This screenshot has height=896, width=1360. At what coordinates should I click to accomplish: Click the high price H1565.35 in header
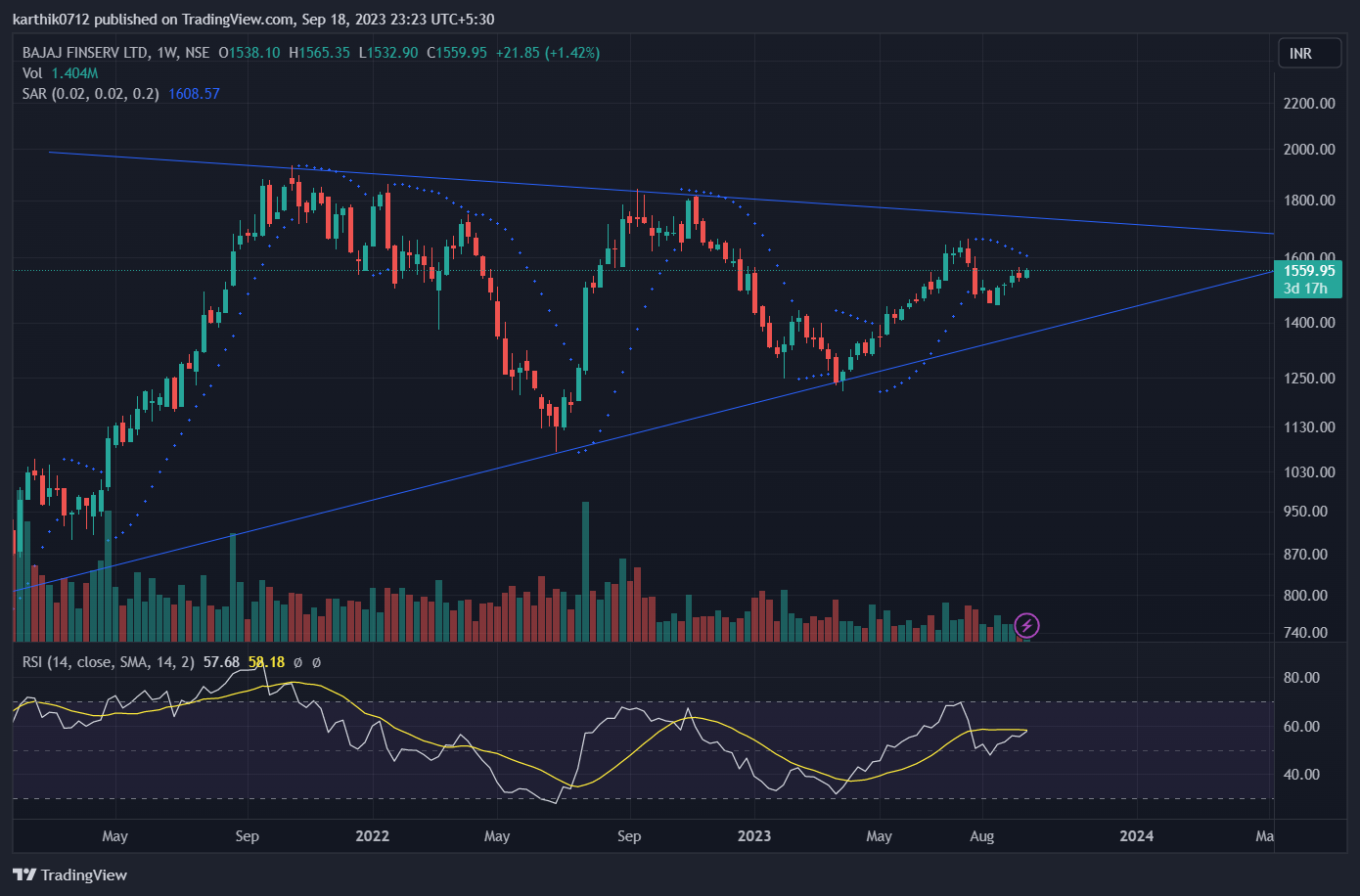(319, 53)
